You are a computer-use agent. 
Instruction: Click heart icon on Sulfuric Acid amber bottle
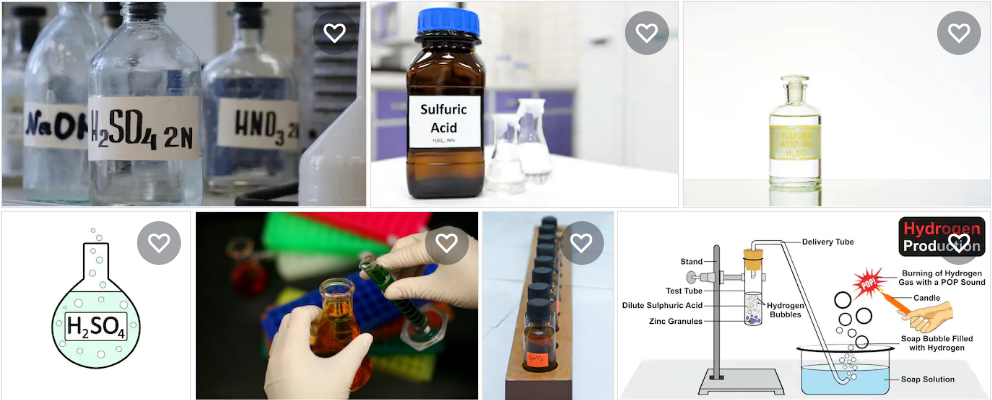(x=647, y=33)
